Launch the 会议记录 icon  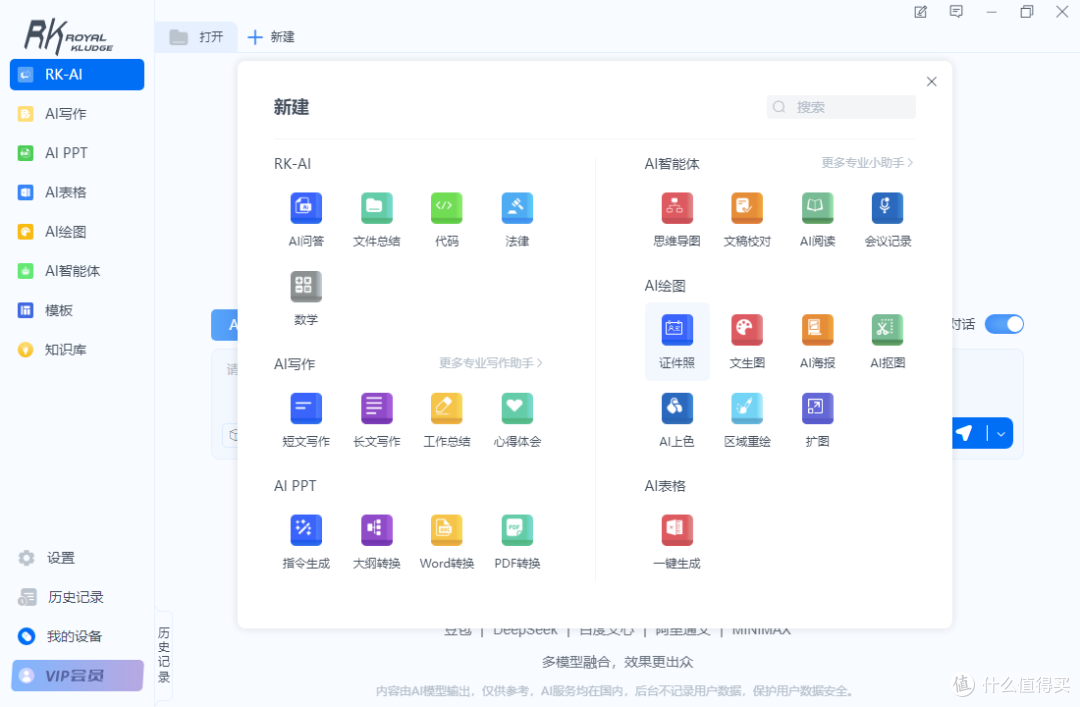tap(887, 208)
